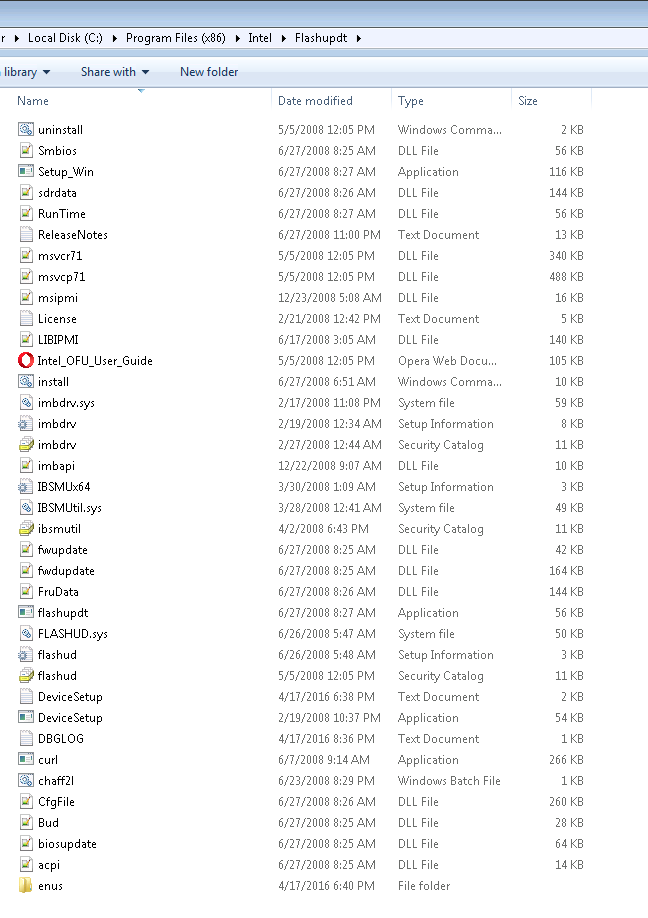Viewport: 648px width, 918px height.
Task: Click the msvcr71 file name
Action: 60,256
